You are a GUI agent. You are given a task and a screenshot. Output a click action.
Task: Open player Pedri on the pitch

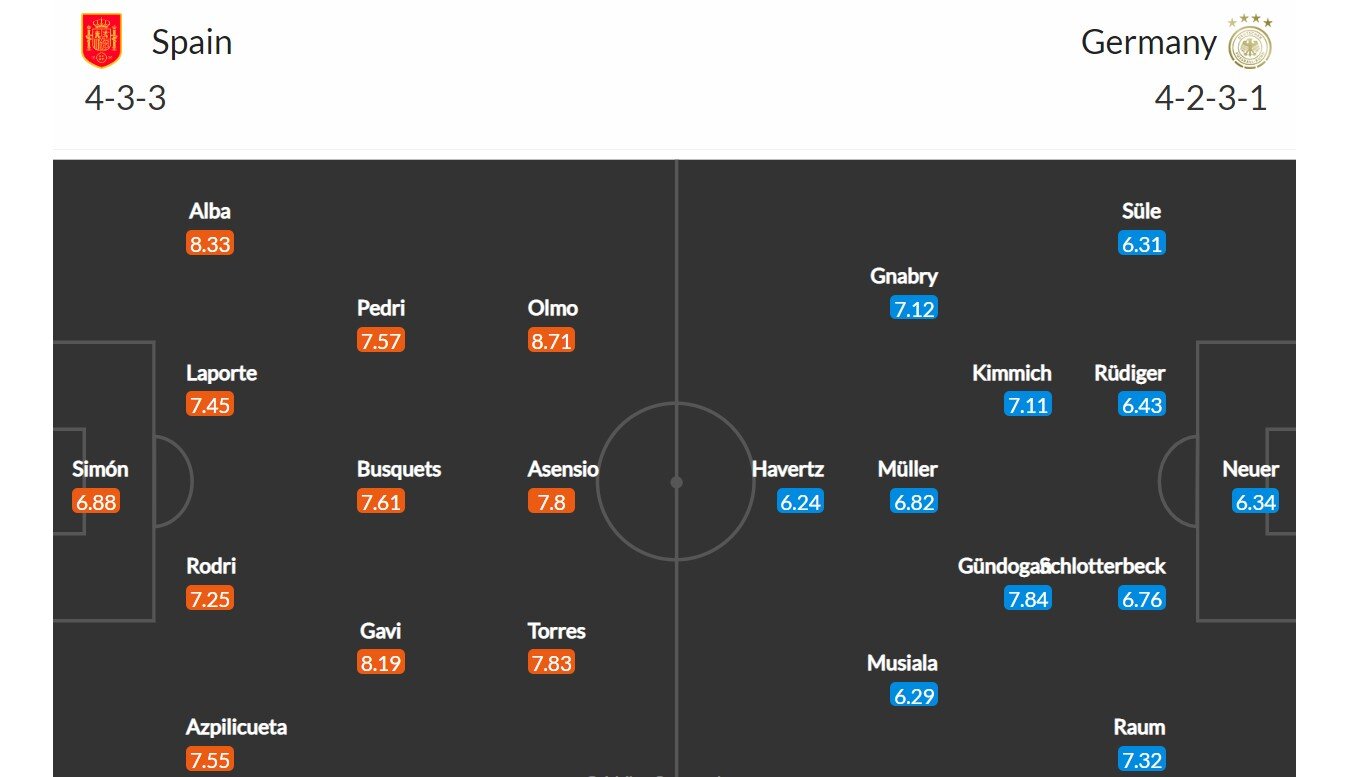coord(381,308)
